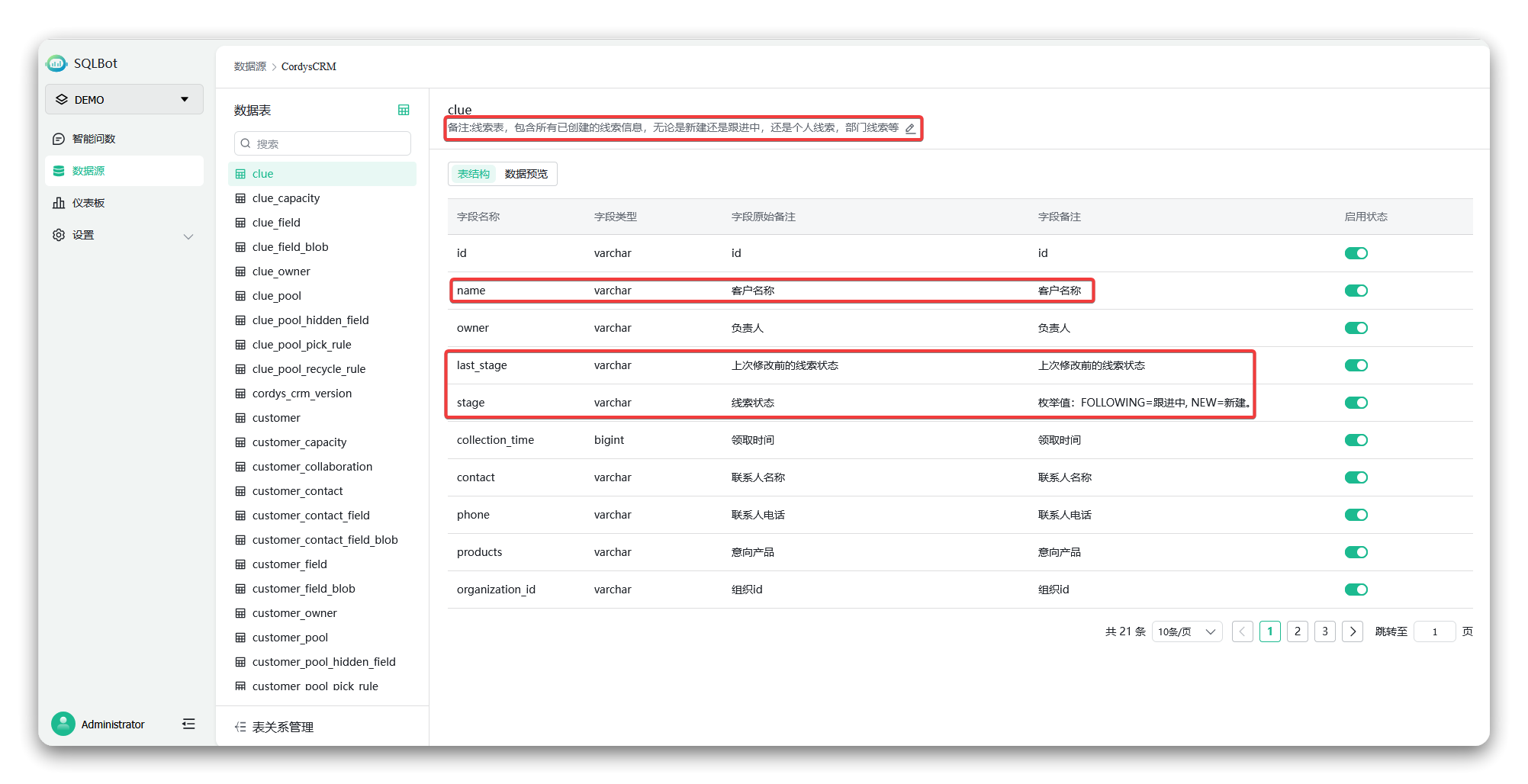1528x784 pixels.
Task: Click the 仪表板 sidebar icon
Action: point(59,202)
